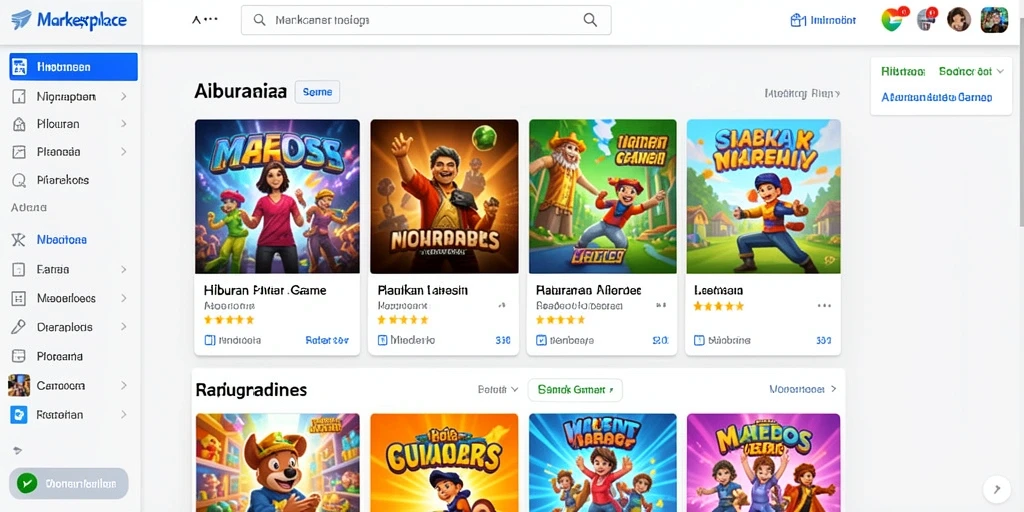
Task: Select the highlighted blue top sidebar item
Action: pos(73,67)
